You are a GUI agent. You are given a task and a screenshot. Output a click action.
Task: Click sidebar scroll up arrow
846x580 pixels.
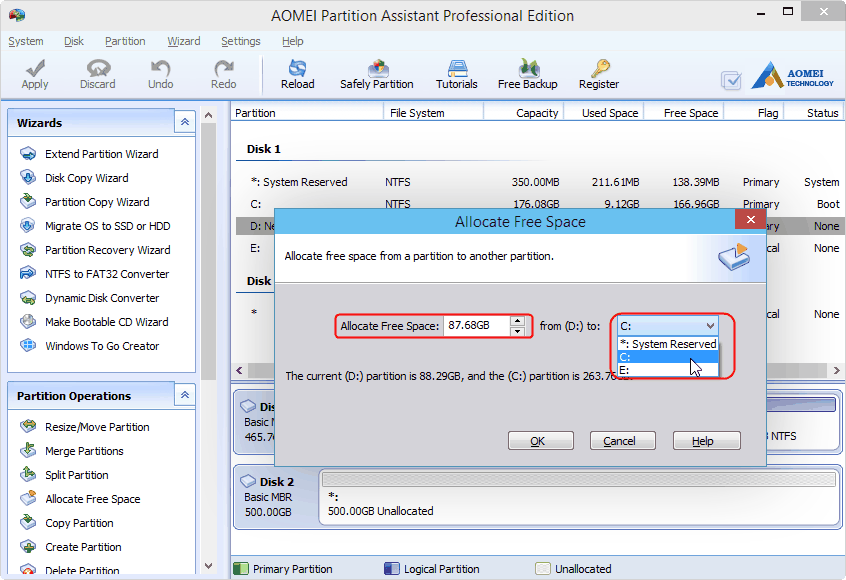coord(208,115)
